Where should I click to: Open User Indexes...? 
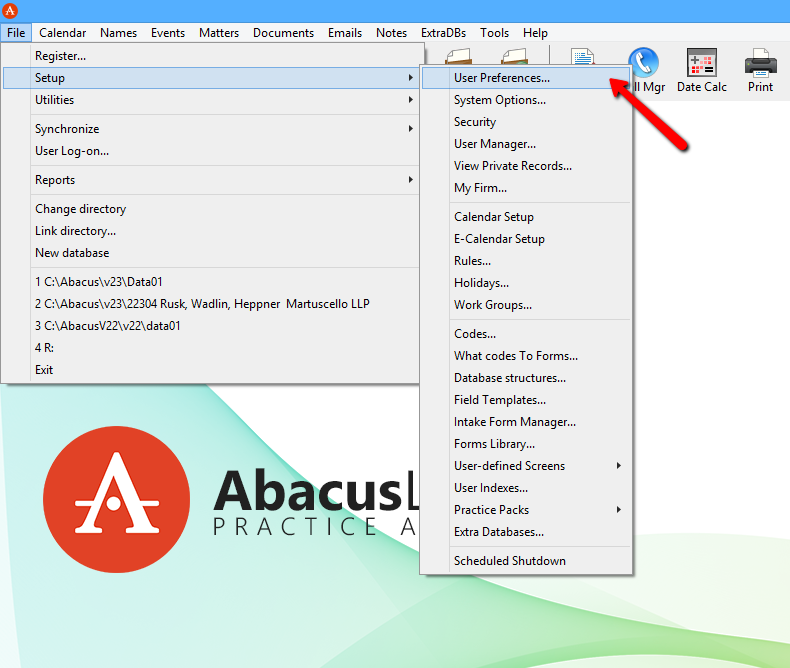526,488
